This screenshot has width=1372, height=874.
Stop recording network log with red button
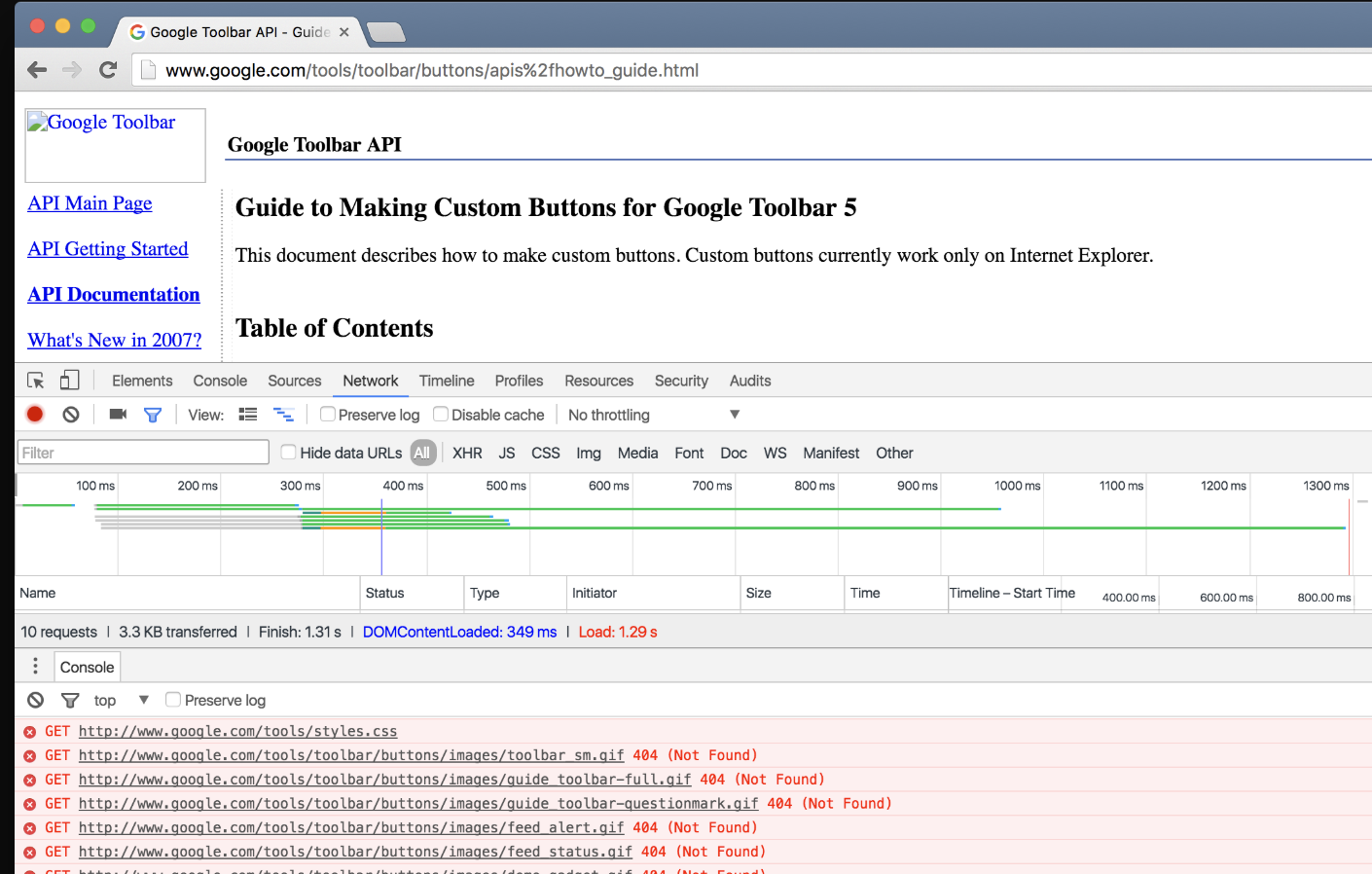(x=35, y=414)
